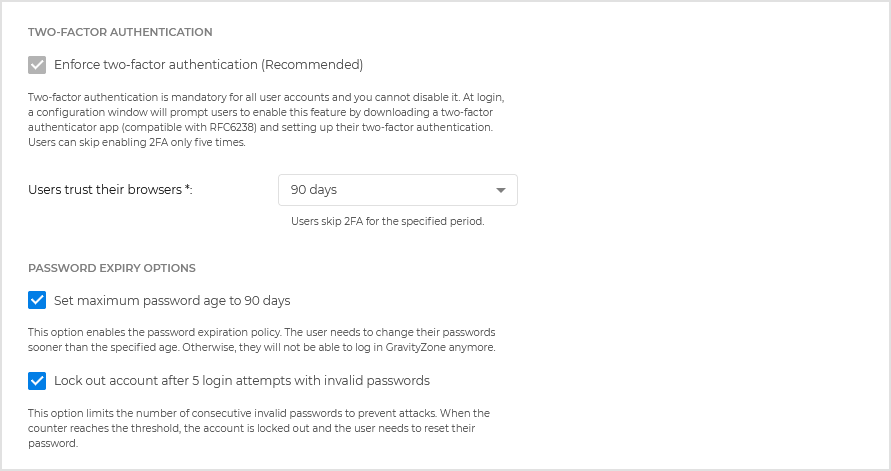Click the TWO-FACTOR AUTHENTICATION section heading

click(120, 32)
